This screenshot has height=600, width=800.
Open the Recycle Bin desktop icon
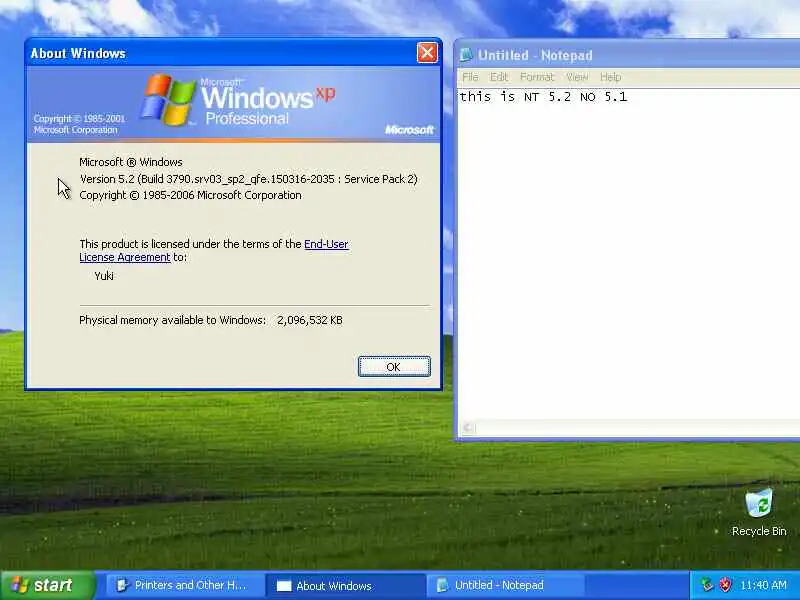click(759, 512)
